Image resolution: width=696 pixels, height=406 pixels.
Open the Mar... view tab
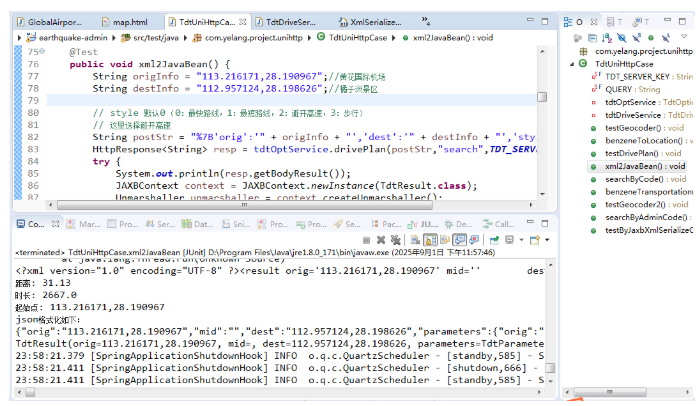pos(84,224)
